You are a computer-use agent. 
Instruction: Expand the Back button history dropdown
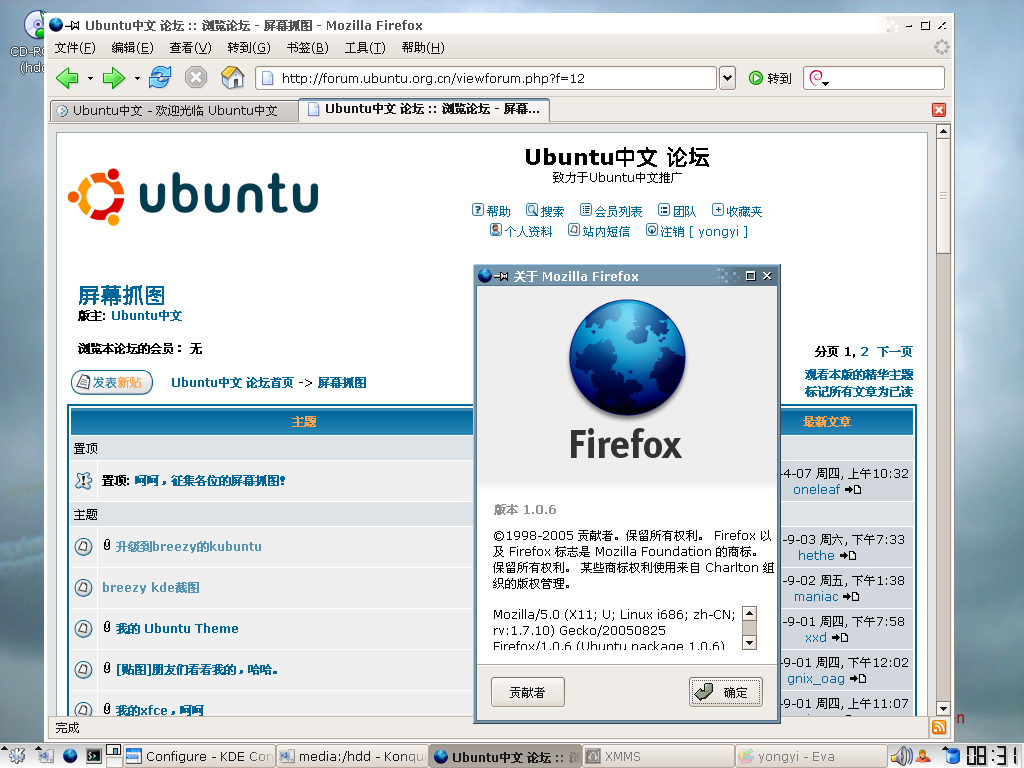pyautogui.click(x=90, y=78)
